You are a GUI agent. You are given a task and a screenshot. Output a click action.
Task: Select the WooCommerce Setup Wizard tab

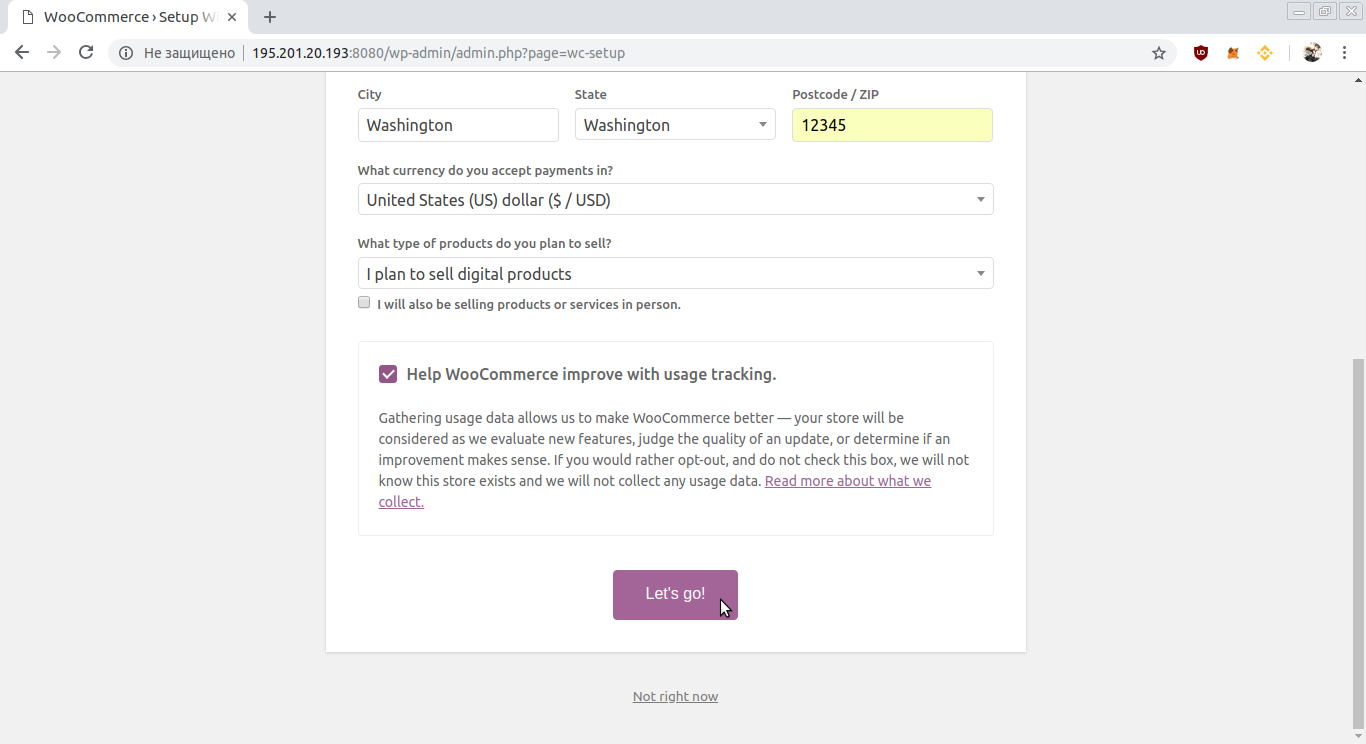(x=127, y=17)
